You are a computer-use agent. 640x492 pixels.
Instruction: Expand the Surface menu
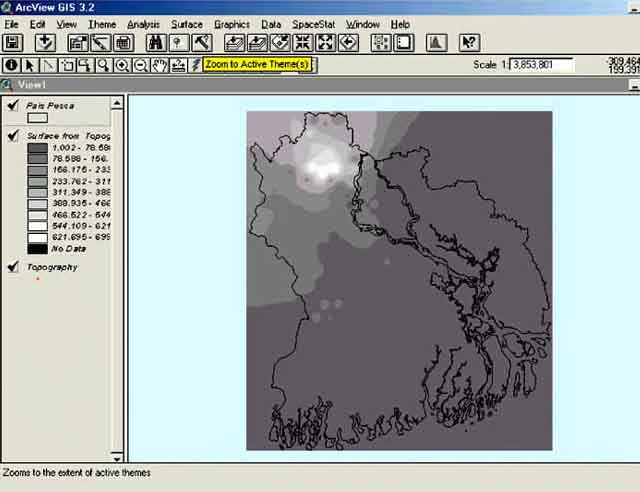[x=186, y=24]
